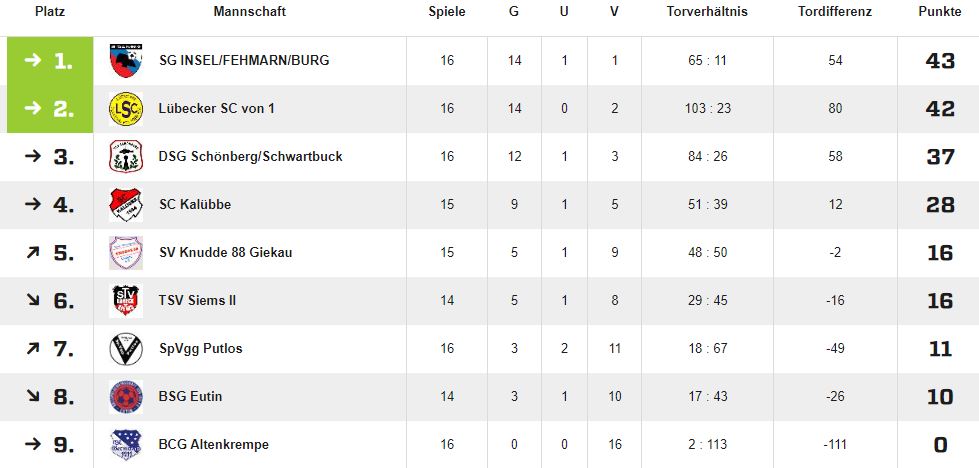Click the Mannschaft column header
The width and height of the screenshot is (979, 468).
(x=250, y=12)
